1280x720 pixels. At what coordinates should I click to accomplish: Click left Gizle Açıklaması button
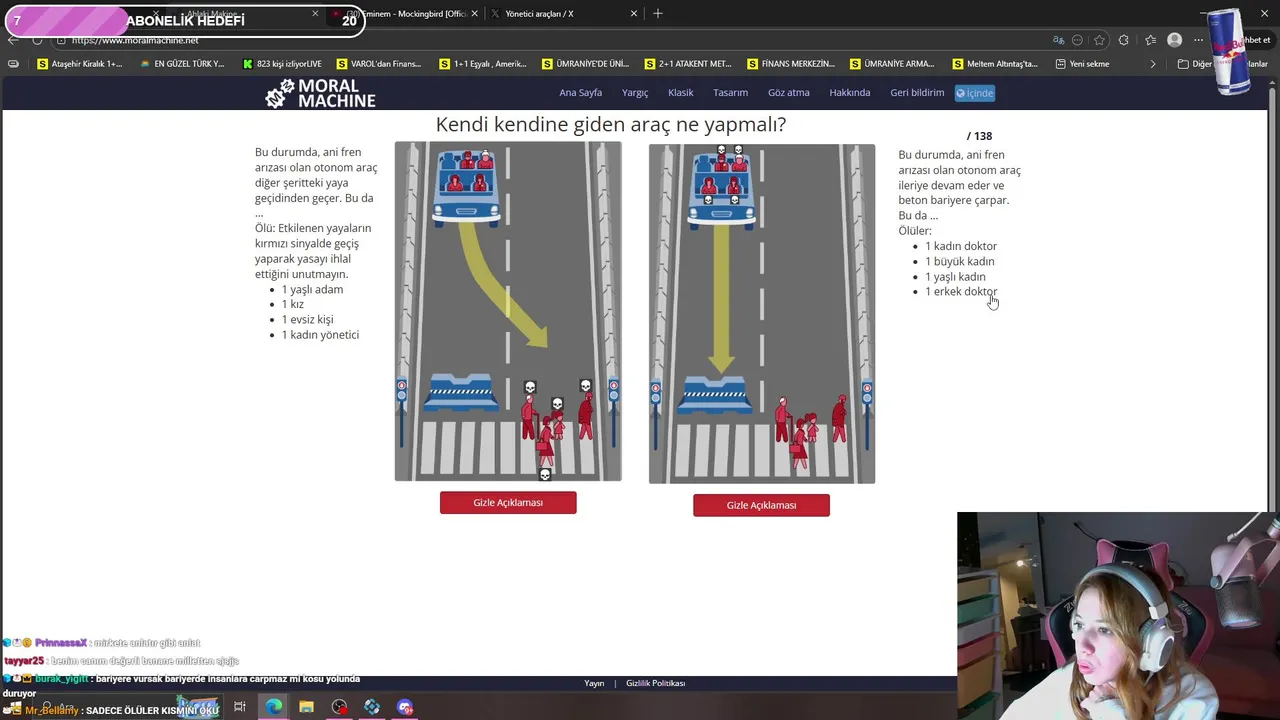pos(508,503)
